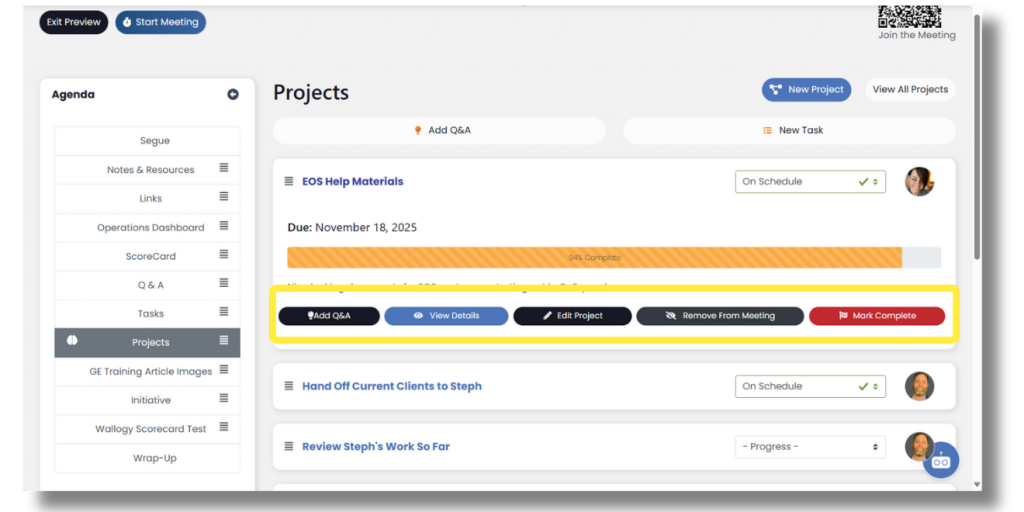Viewport: 1024px width, 512px height.
Task: Open status dropdown for EOS Help Materials
Action: 810,182
